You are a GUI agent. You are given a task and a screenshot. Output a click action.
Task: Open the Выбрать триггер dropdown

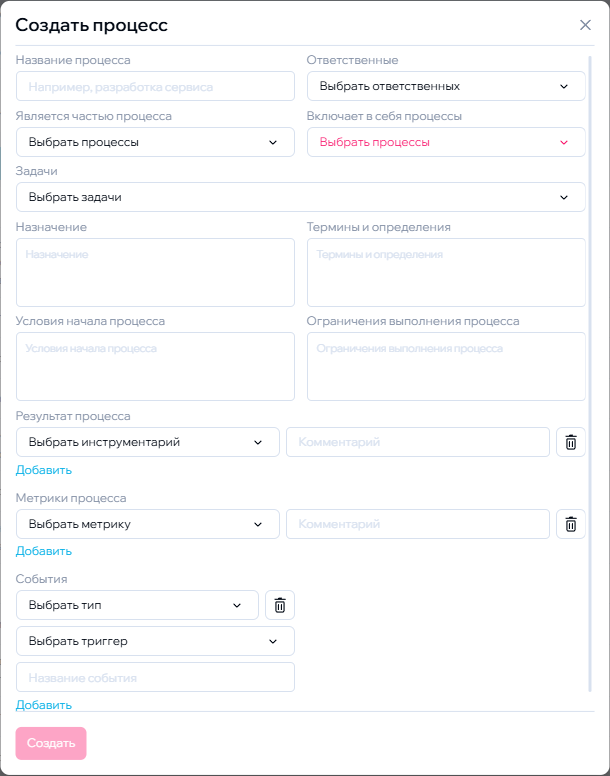point(155,641)
